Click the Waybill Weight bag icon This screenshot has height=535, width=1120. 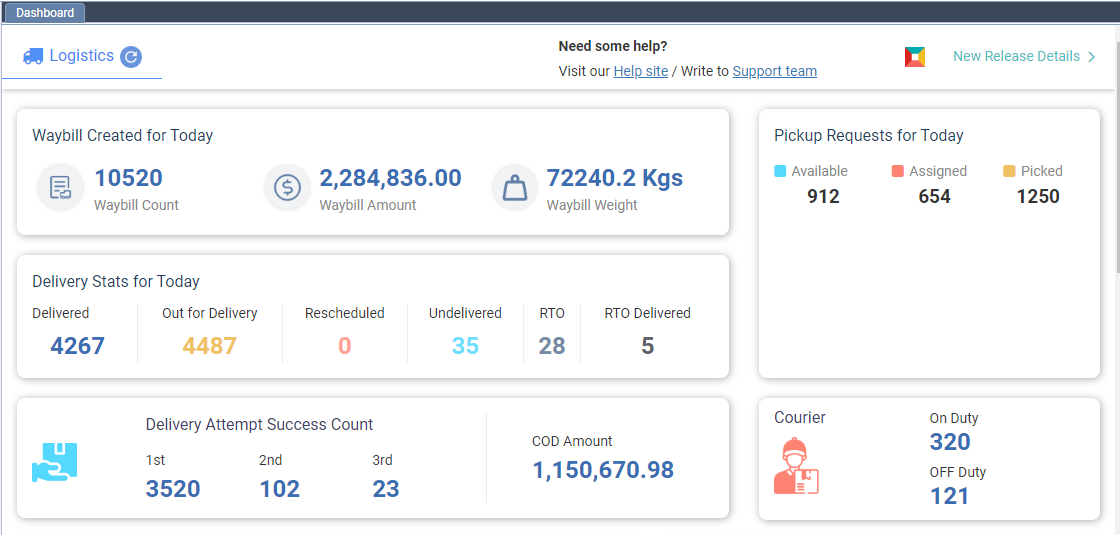(x=515, y=188)
